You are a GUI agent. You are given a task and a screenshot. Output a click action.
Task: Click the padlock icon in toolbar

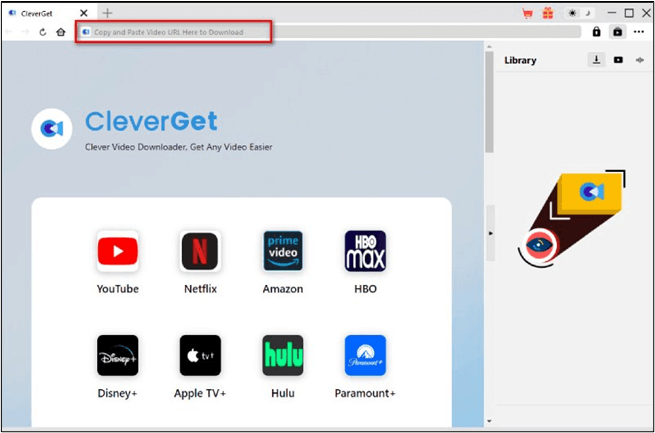point(596,32)
